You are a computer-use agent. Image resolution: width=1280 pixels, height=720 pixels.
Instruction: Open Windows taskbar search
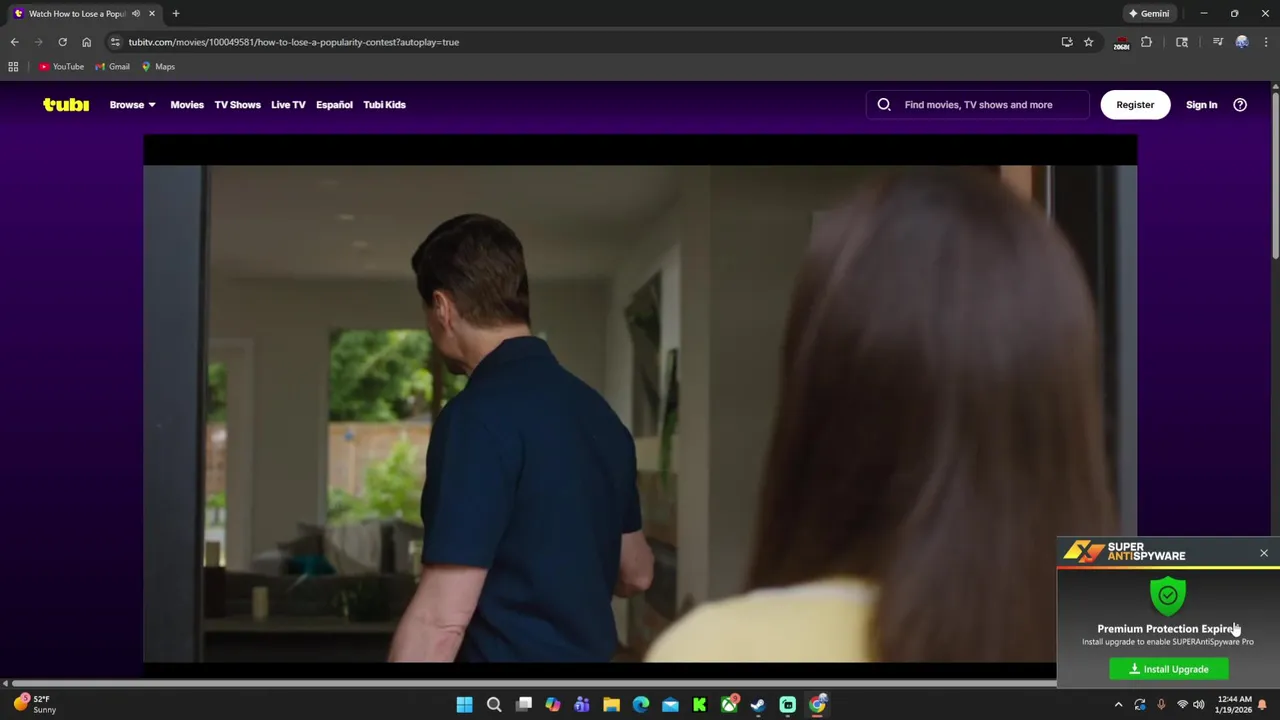tap(494, 705)
